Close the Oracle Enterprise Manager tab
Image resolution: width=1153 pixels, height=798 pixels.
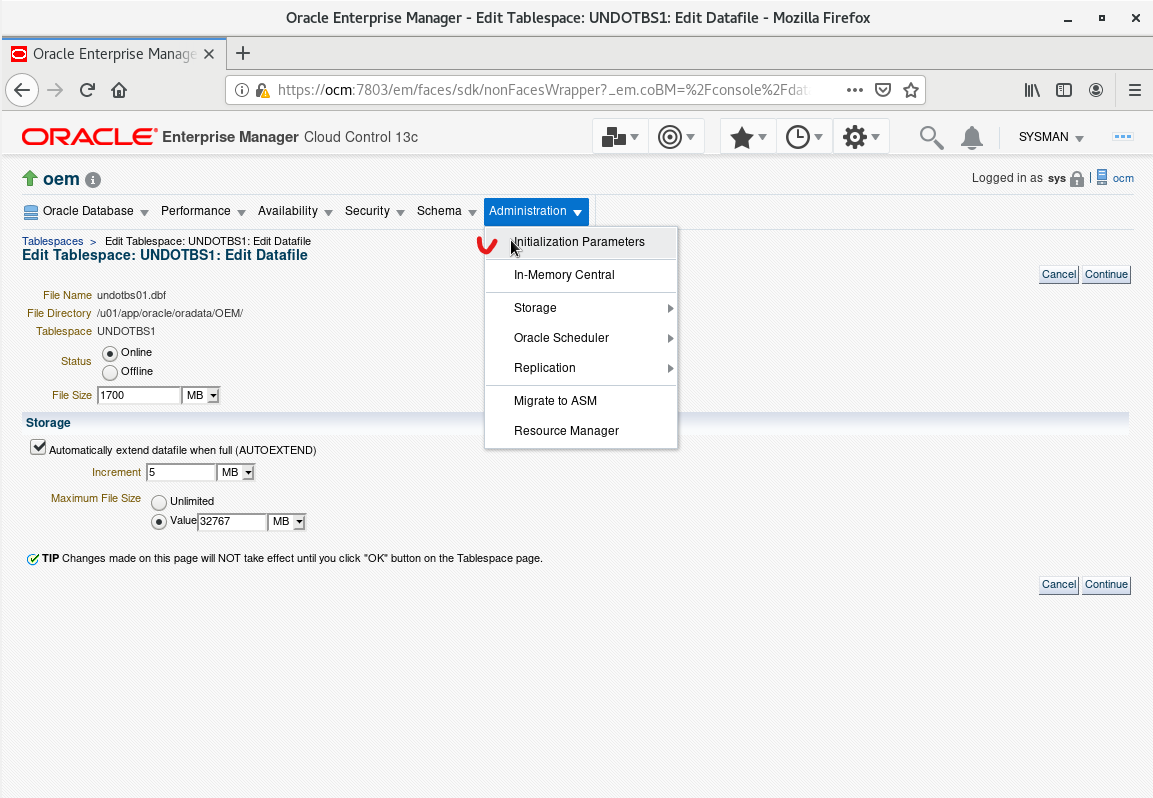click(x=209, y=54)
